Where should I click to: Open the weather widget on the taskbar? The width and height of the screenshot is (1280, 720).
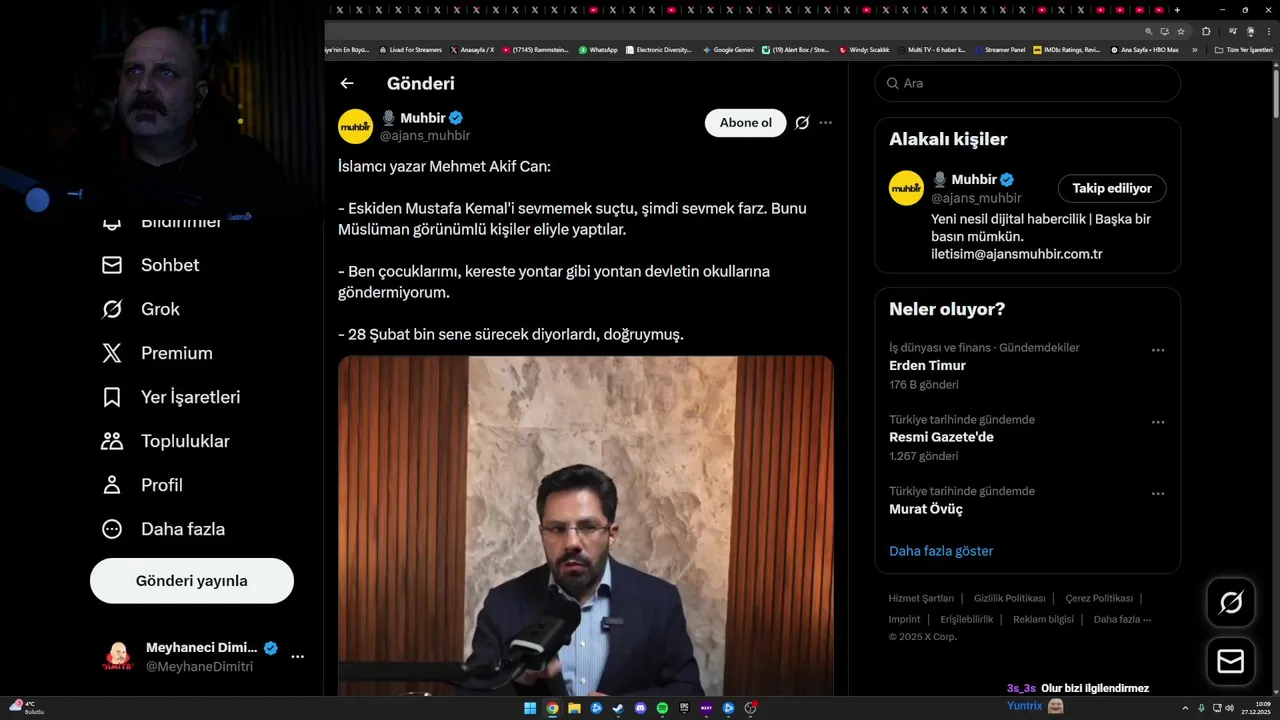pyautogui.click(x=26, y=708)
